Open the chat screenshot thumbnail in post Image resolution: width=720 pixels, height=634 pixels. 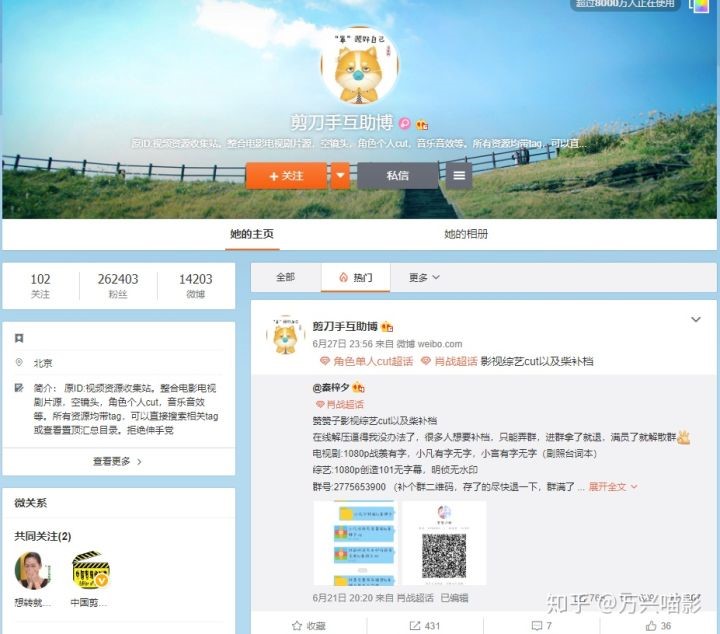[x=354, y=543]
